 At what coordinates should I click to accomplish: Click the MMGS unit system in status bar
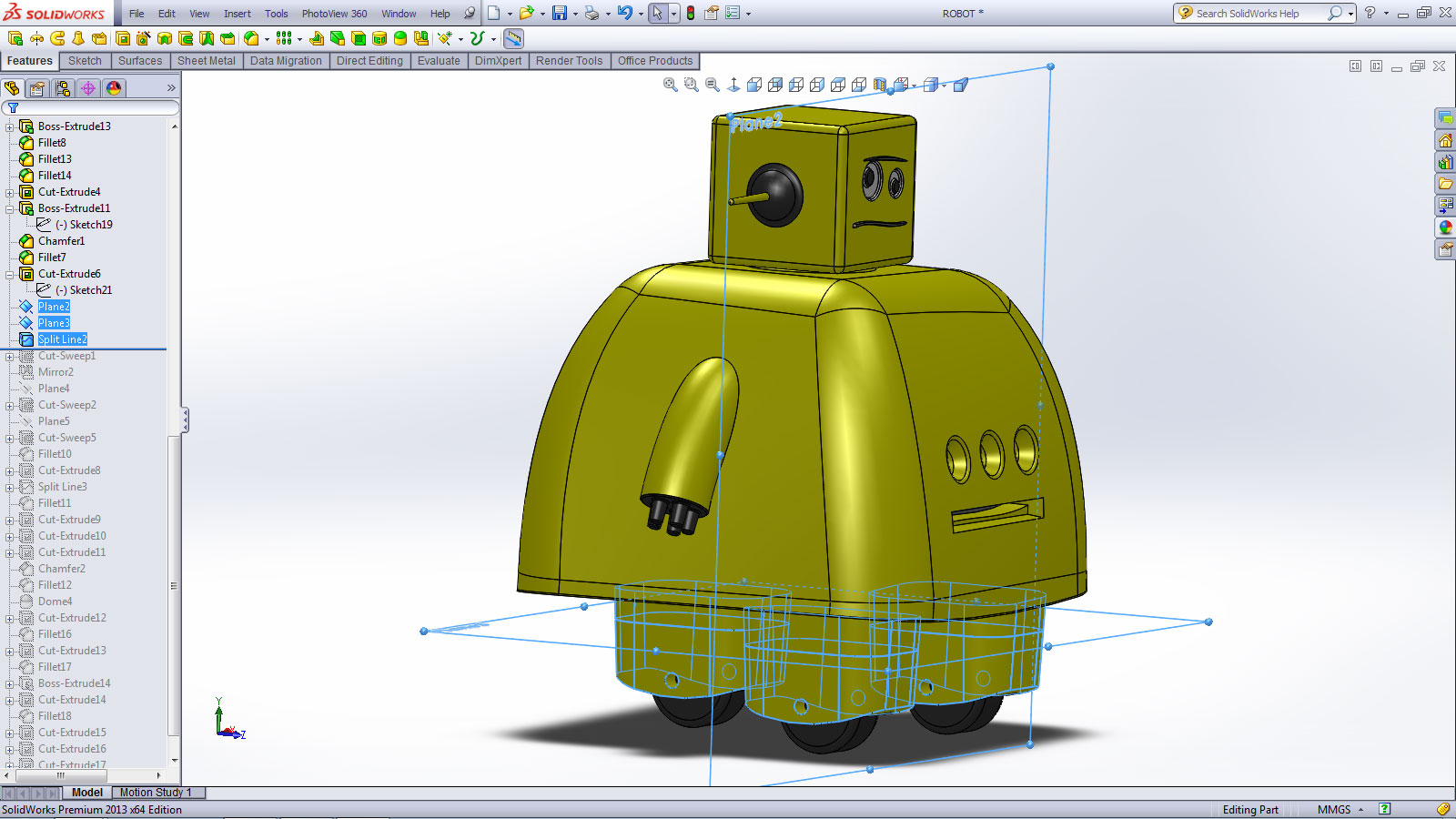tap(1334, 810)
